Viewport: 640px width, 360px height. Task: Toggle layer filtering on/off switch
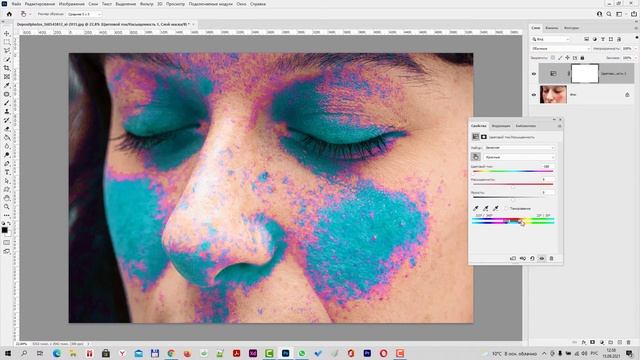636,38
